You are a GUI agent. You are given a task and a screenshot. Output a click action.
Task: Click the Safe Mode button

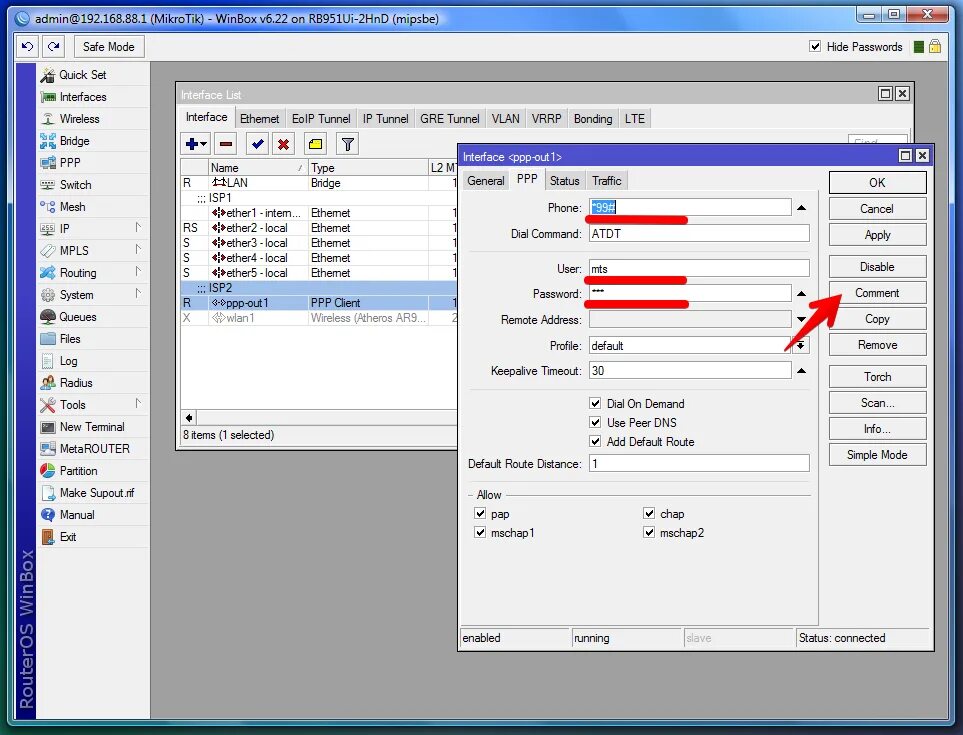pos(109,47)
